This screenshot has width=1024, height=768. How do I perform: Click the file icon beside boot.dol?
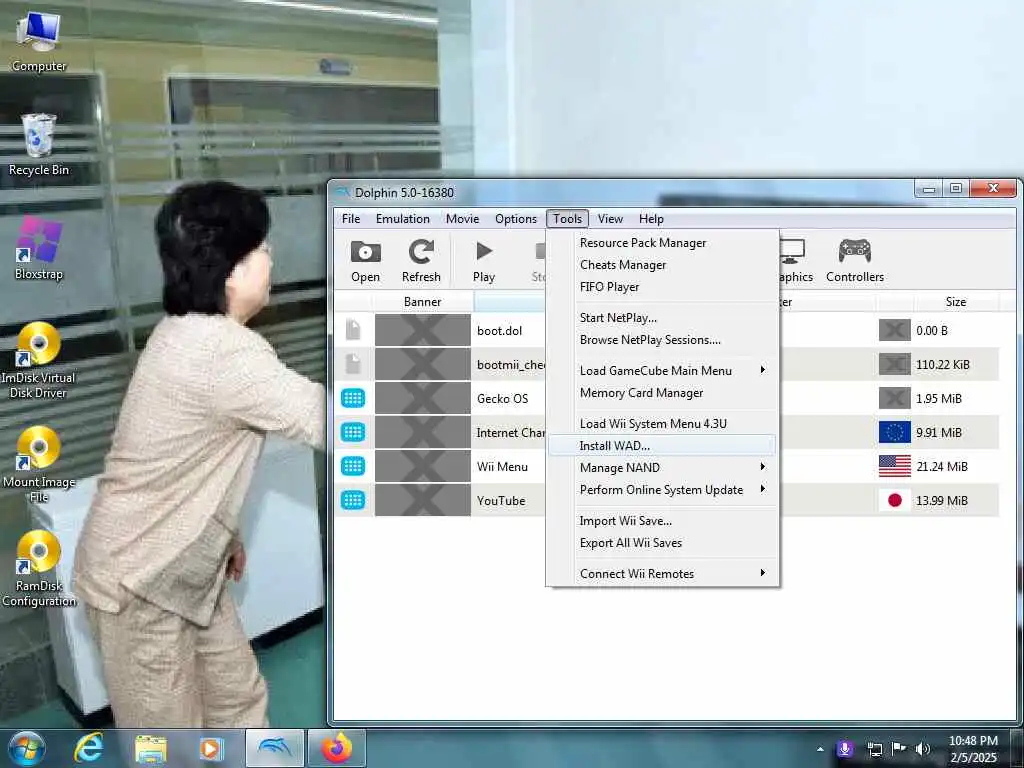[x=353, y=330]
